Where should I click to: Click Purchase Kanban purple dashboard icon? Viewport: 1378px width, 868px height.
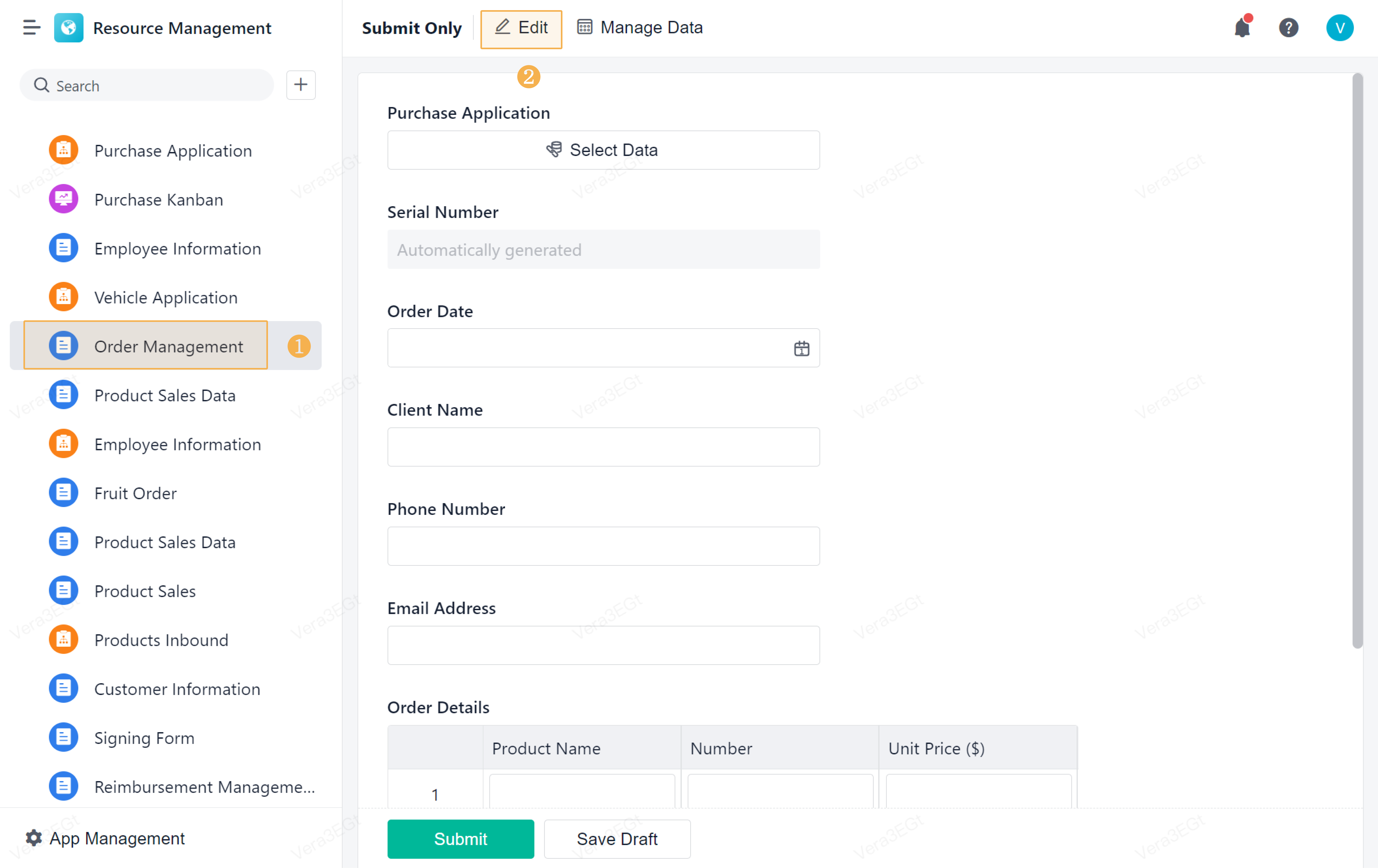click(x=63, y=199)
